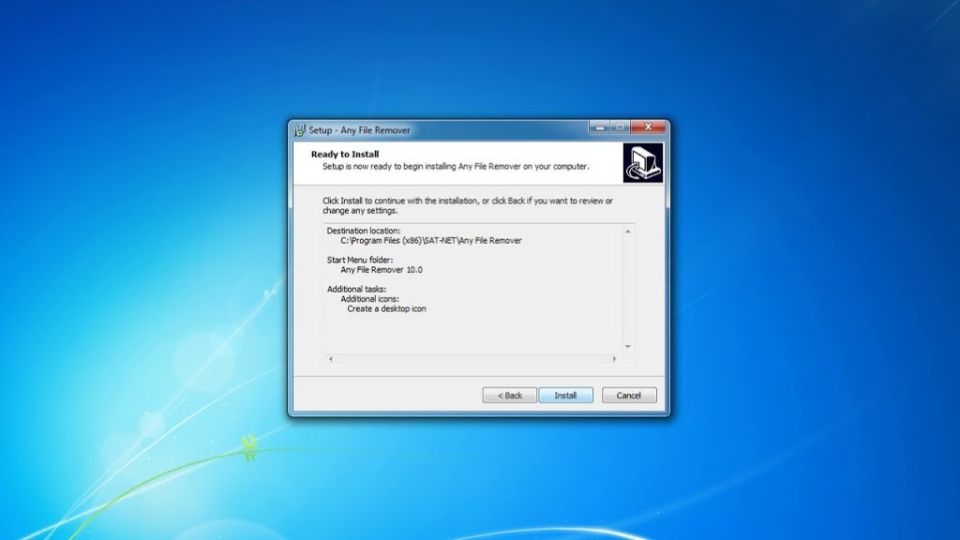Click the 'Start Menu folder:' label
This screenshot has height=540, width=960.
[360, 260]
